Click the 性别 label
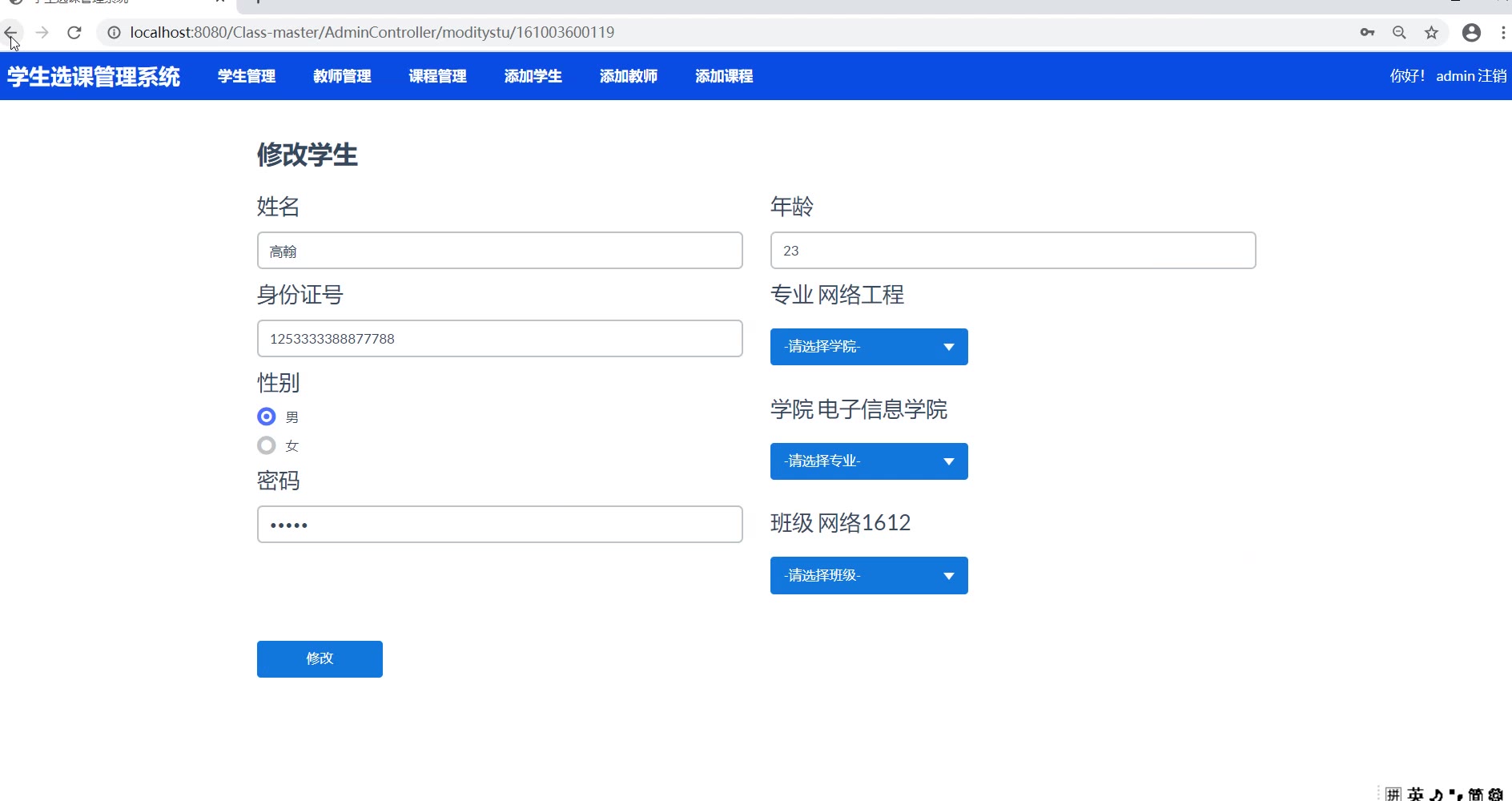The width and height of the screenshot is (1512, 801). click(278, 383)
